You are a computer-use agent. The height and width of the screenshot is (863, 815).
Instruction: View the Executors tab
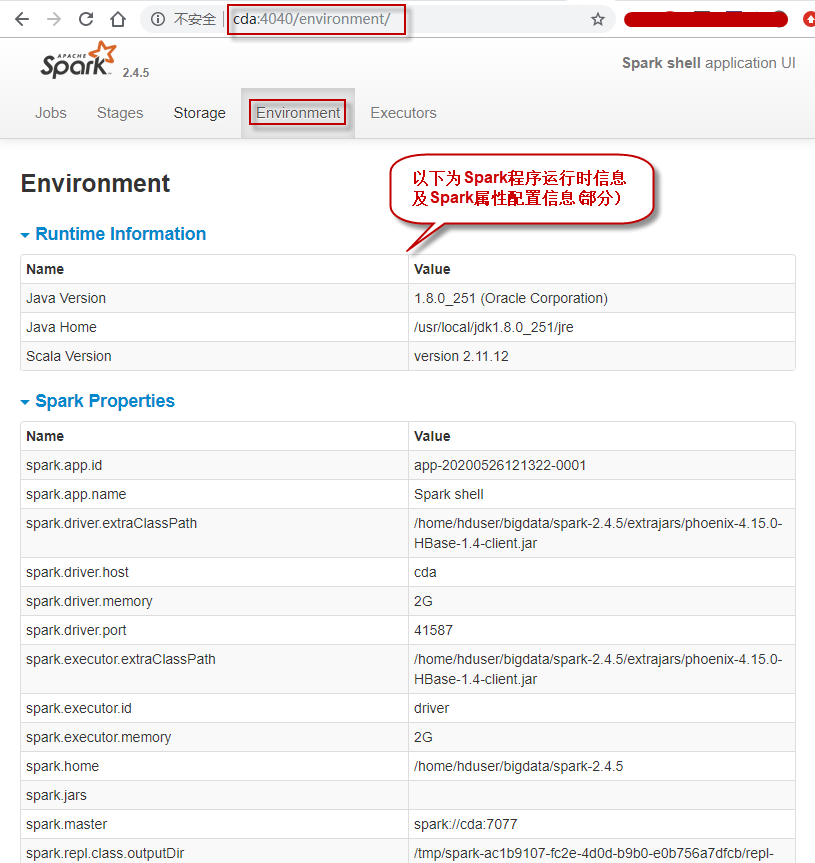(403, 113)
